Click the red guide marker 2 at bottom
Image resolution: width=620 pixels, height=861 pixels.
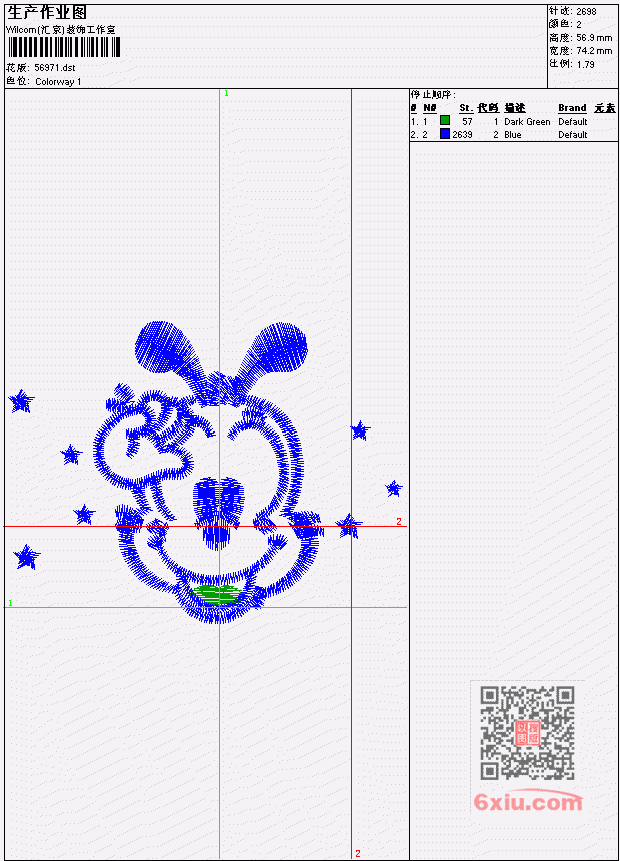358,853
